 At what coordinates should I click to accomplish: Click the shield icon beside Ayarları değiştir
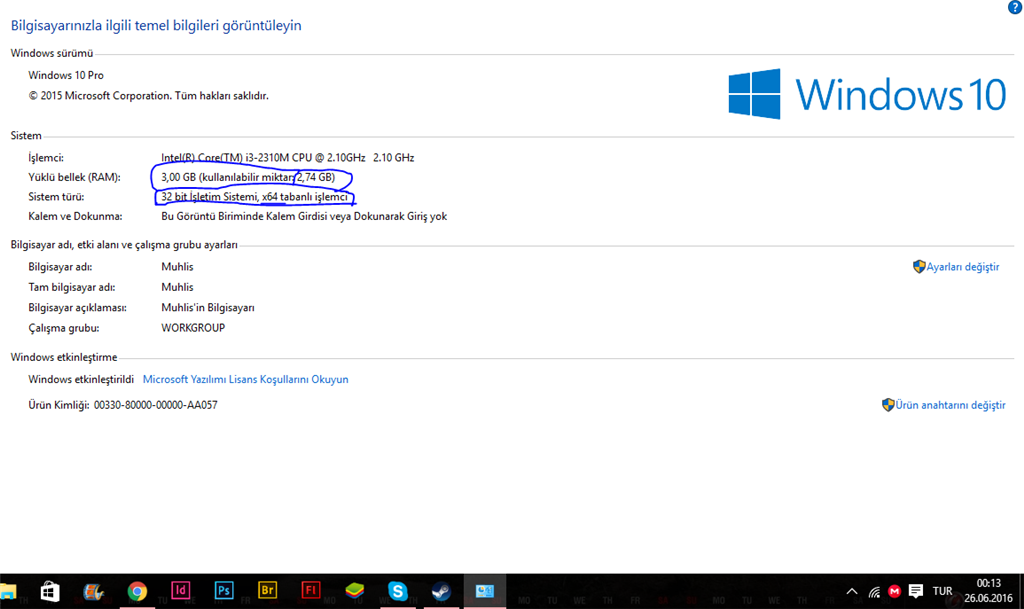(919, 266)
